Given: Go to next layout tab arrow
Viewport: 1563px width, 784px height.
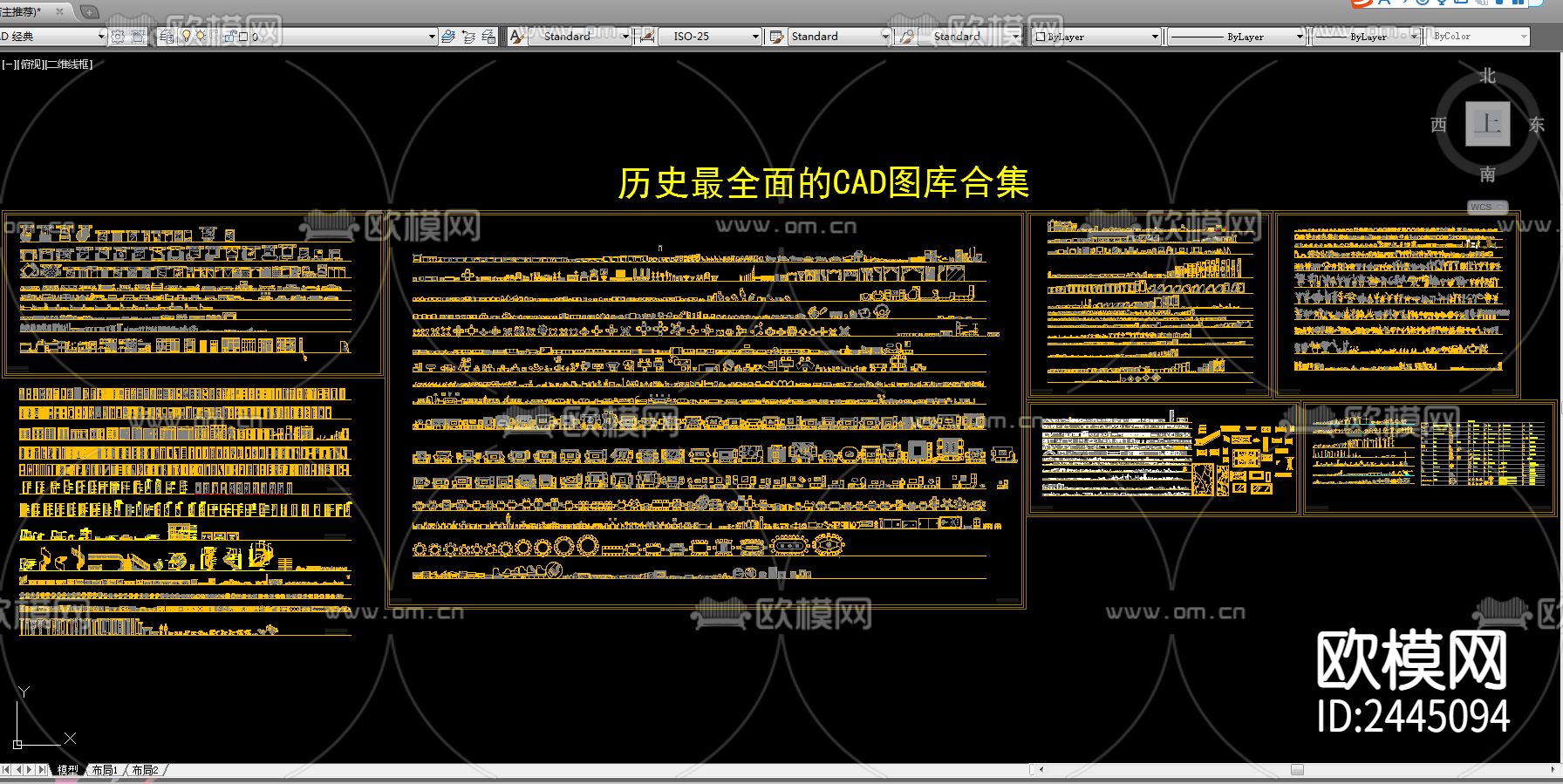Looking at the screenshot, I should 30,770.
